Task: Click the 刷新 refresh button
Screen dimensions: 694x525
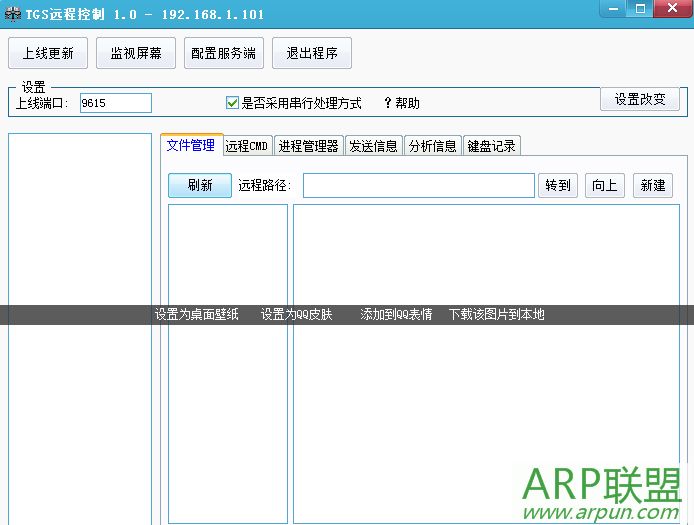Action: click(x=200, y=185)
